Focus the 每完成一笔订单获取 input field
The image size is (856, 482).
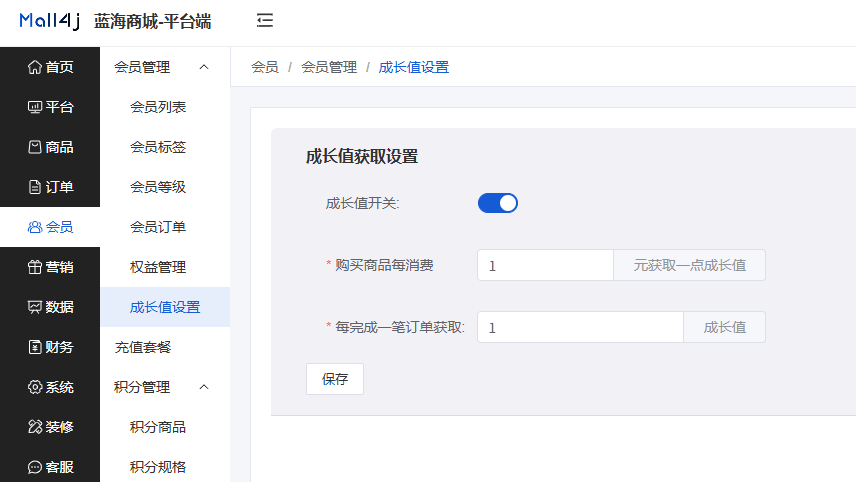tap(580, 327)
